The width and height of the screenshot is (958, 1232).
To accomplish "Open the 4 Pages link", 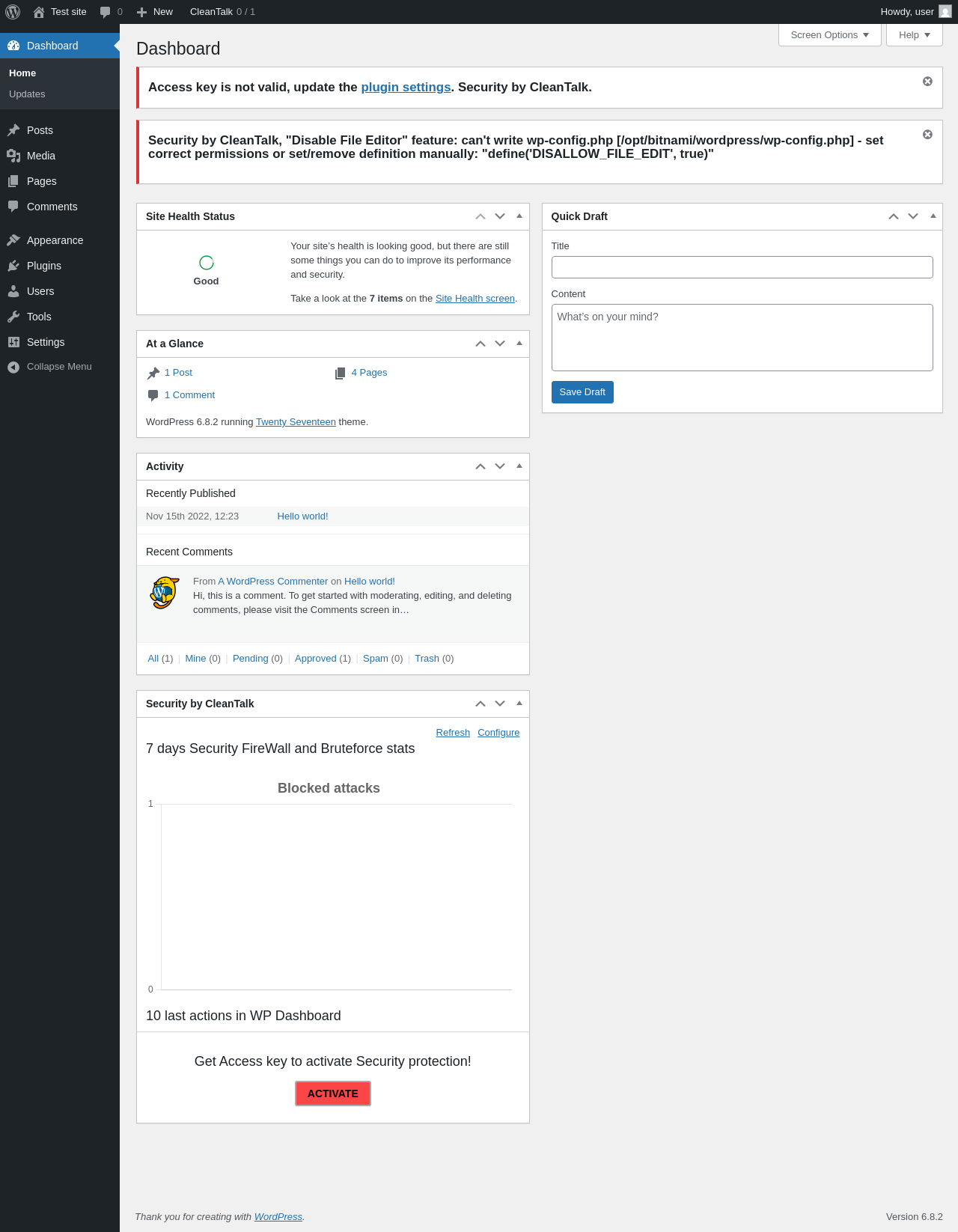I will [369, 373].
